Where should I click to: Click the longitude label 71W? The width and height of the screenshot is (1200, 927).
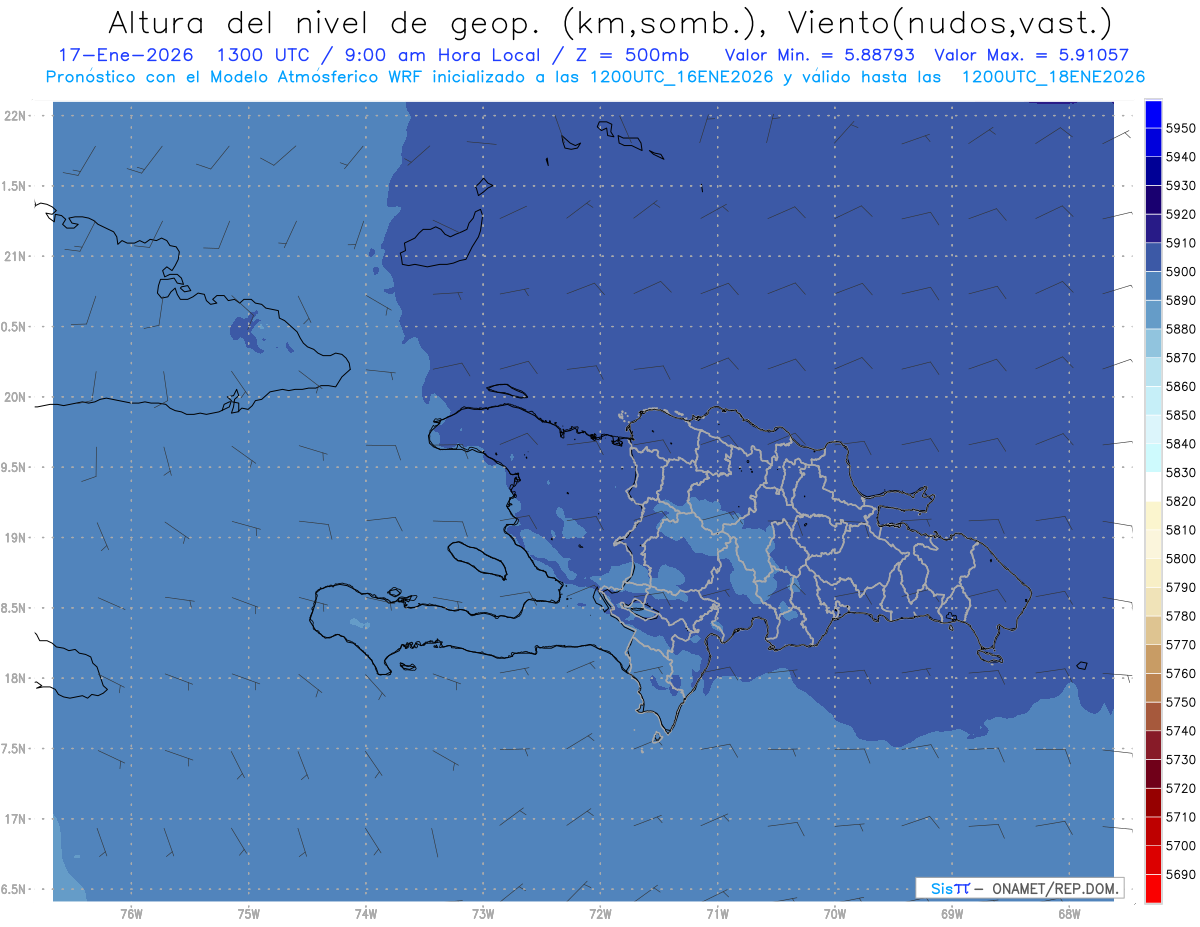(717, 914)
